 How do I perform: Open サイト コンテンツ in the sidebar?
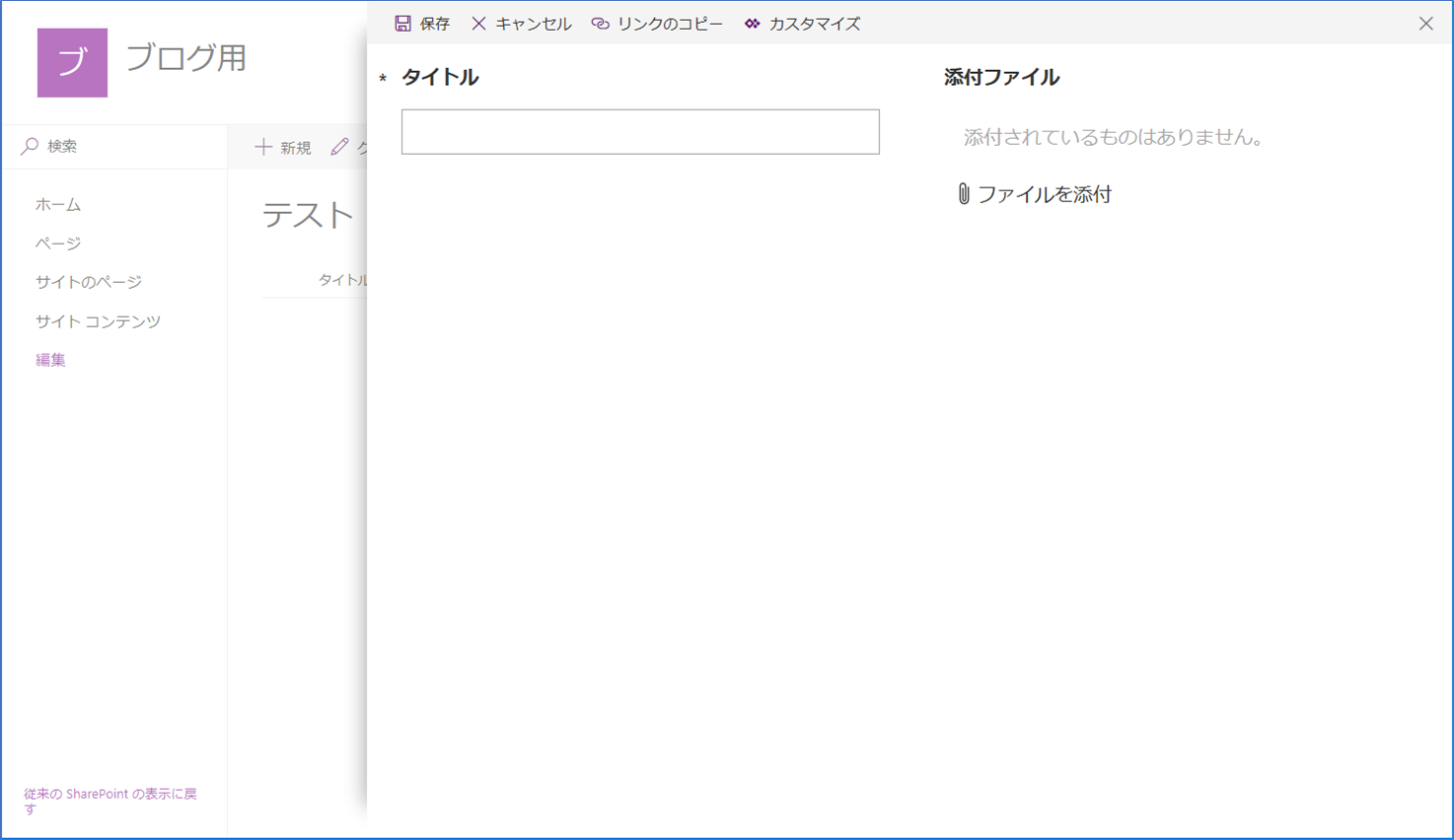tap(98, 321)
